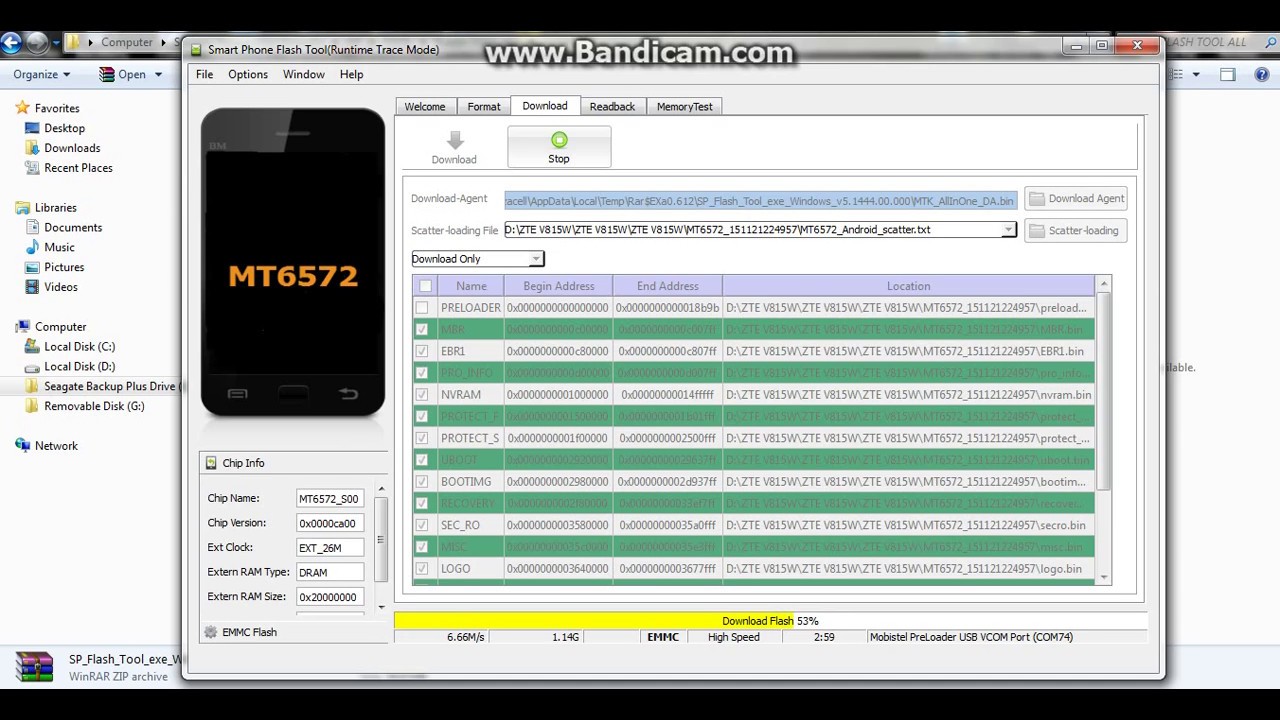The height and width of the screenshot is (720, 1280).
Task: Uncheck the BOOTIMG partition checkbox
Action: coord(422,482)
